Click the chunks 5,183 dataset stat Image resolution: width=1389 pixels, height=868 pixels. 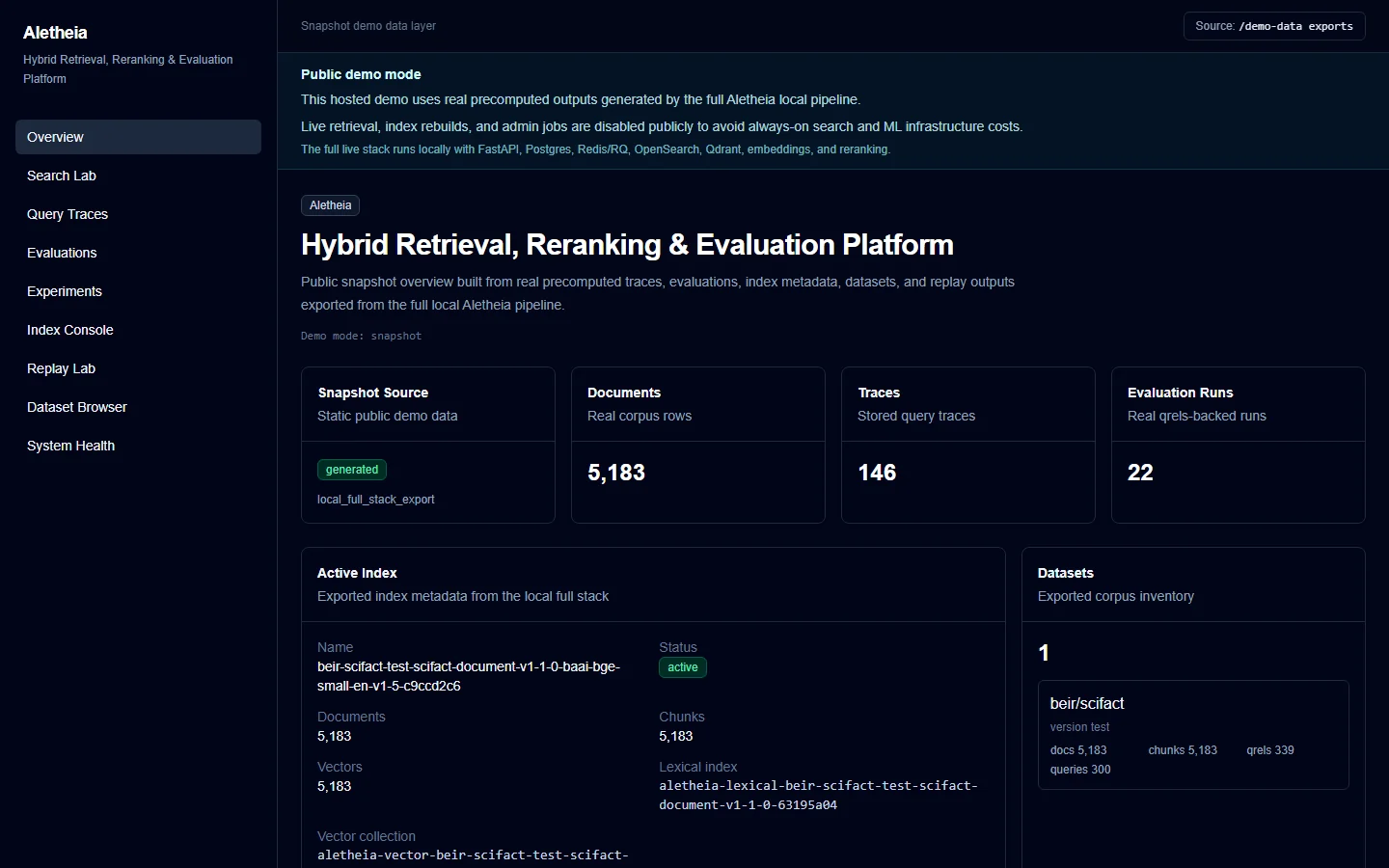pyautogui.click(x=1183, y=750)
